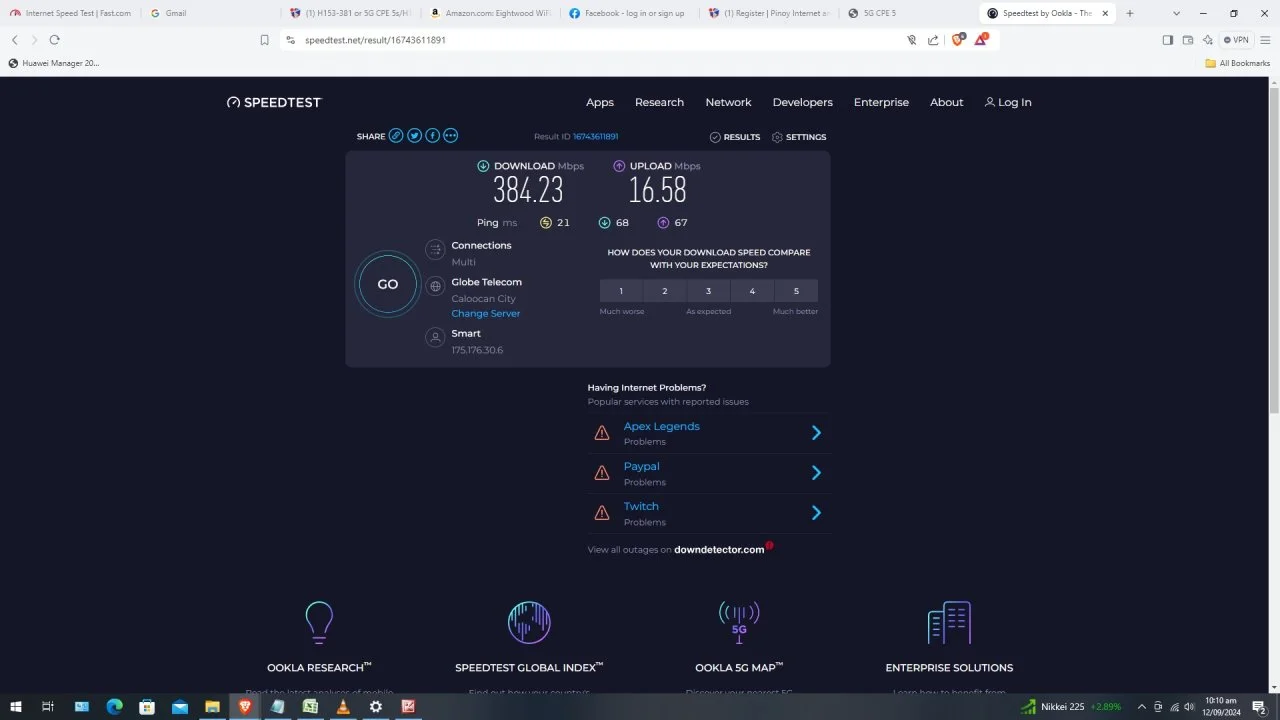Screen dimensions: 1280x720
Task: Open Leo AI assistant icon
Action: (x=1208, y=40)
